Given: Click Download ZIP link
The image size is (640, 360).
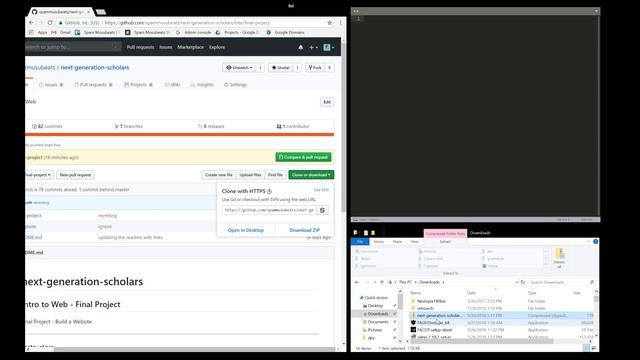Looking at the screenshot, I should (304, 230).
